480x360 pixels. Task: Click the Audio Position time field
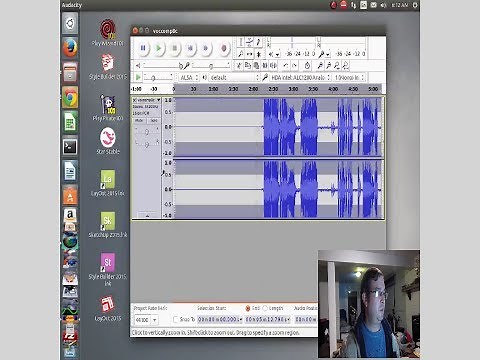coord(306,319)
